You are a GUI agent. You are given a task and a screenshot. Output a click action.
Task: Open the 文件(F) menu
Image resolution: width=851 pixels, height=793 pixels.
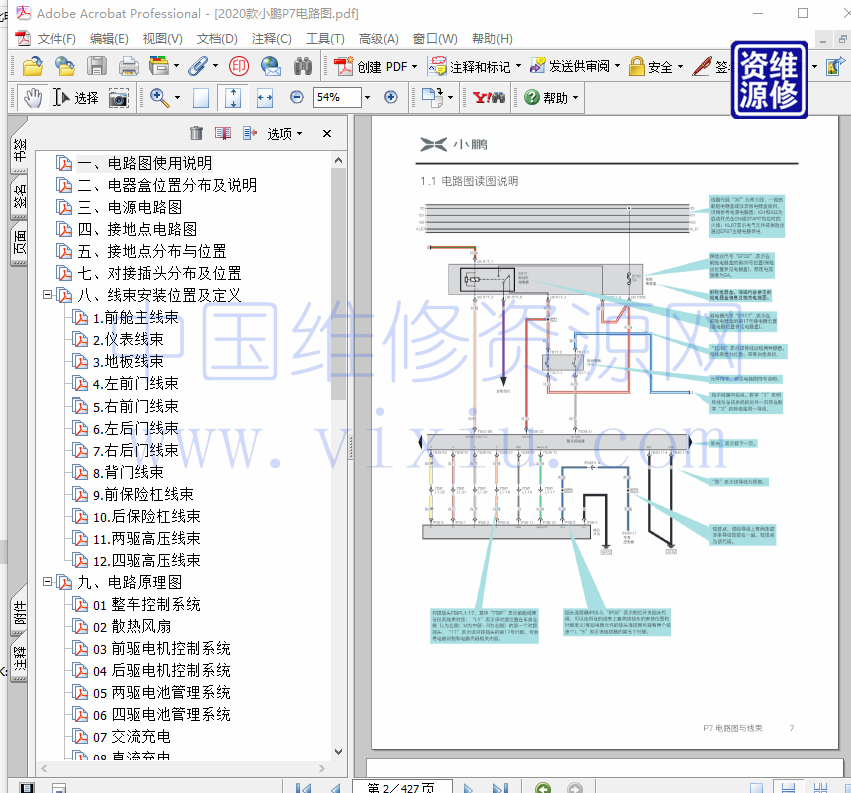[x=56, y=39]
